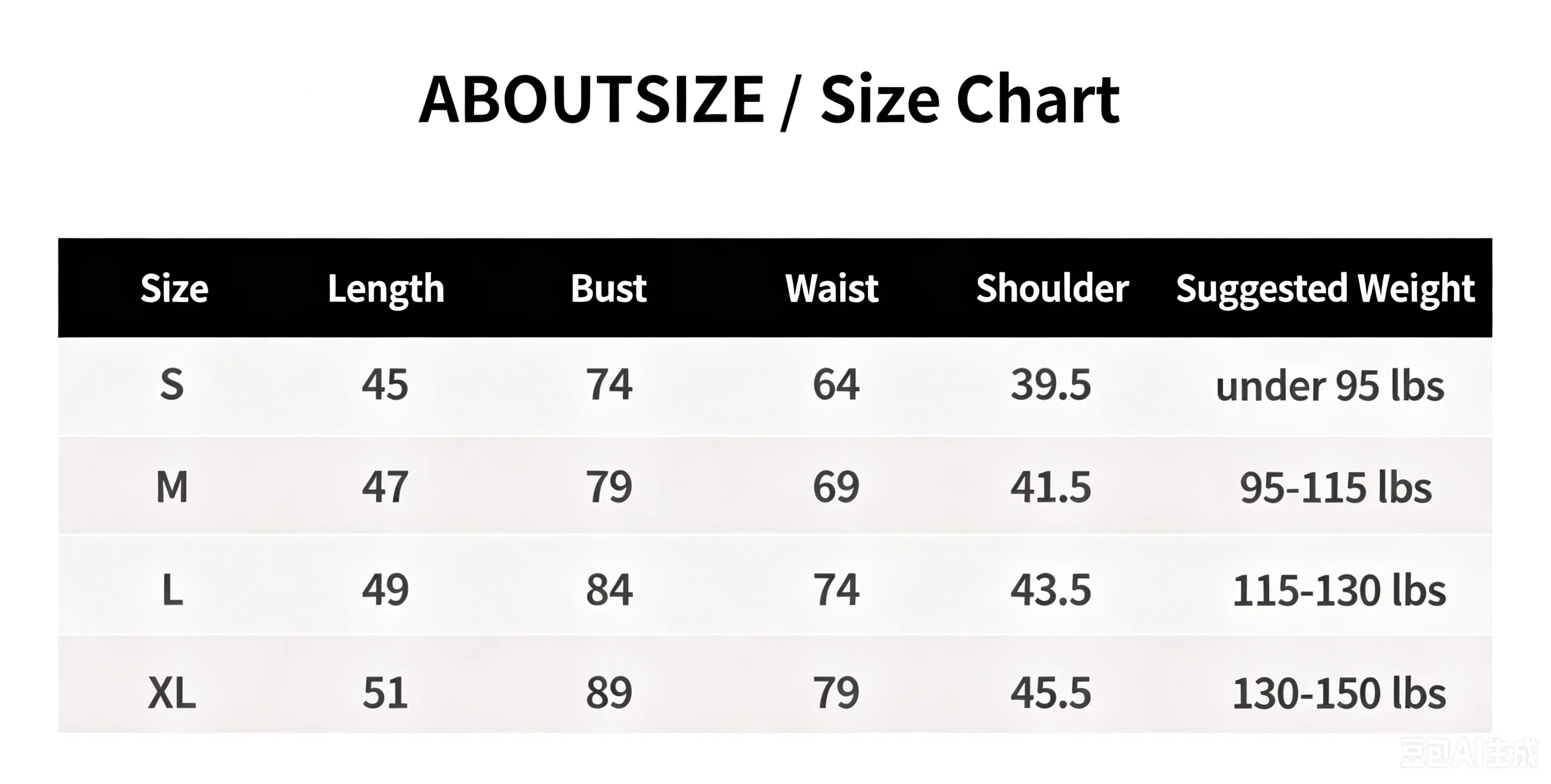This screenshot has height=784, width=1551.
Task: Click the Waist column header
Action: pyautogui.click(x=832, y=288)
